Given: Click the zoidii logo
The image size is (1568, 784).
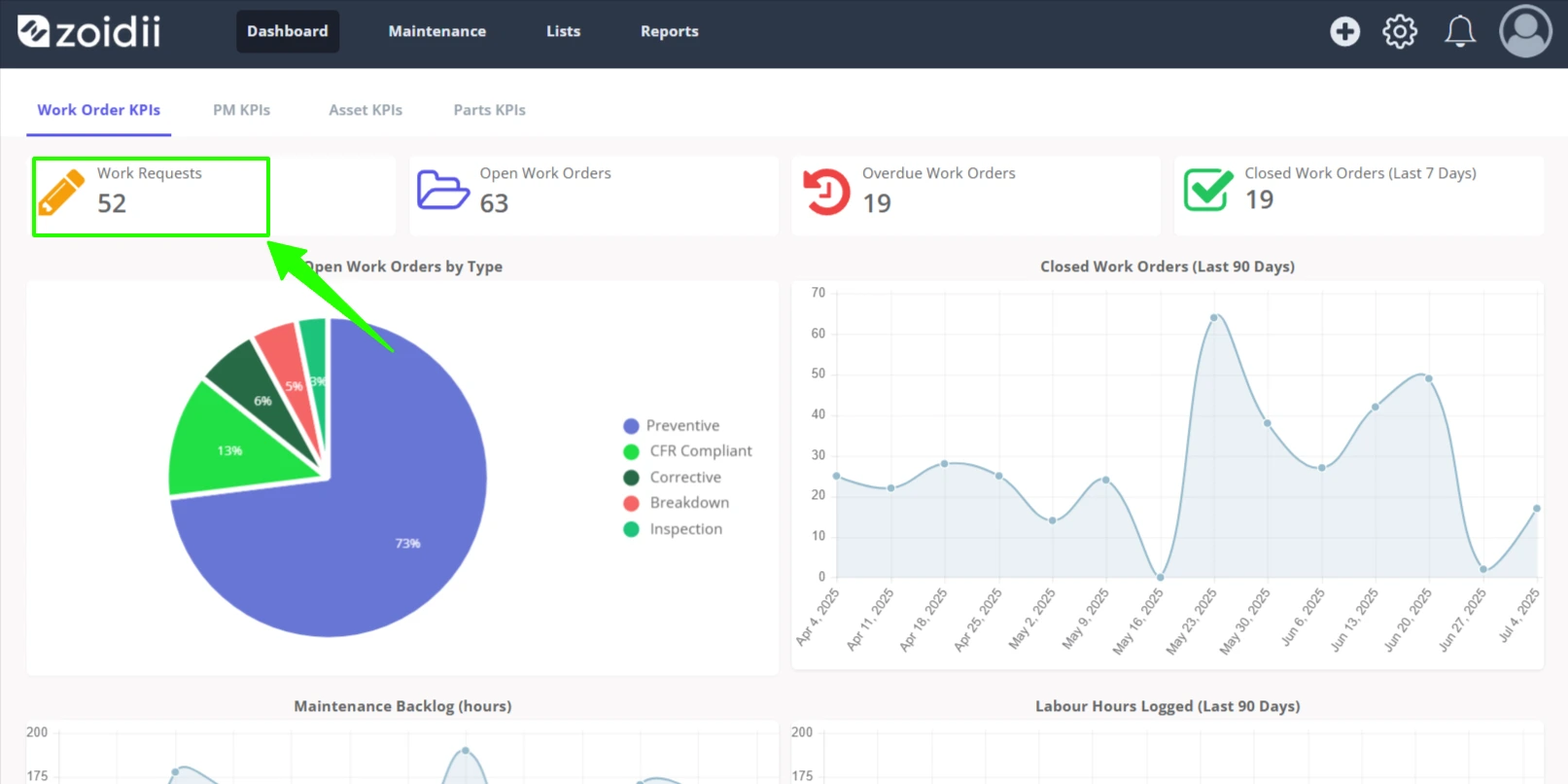Looking at the screenshot, I should [x=89, y=32].
